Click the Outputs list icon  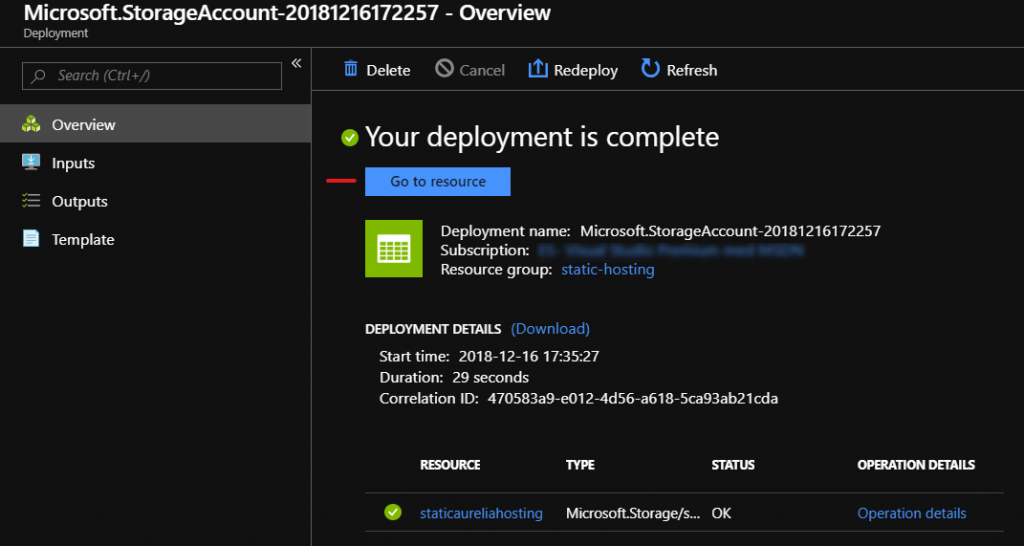click(31, 201)
